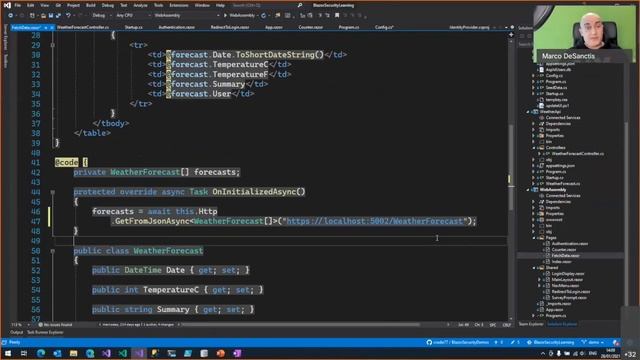Collapse the WebAssembly project node
This screenshot has width=640, height=360.
pos(529,190)
